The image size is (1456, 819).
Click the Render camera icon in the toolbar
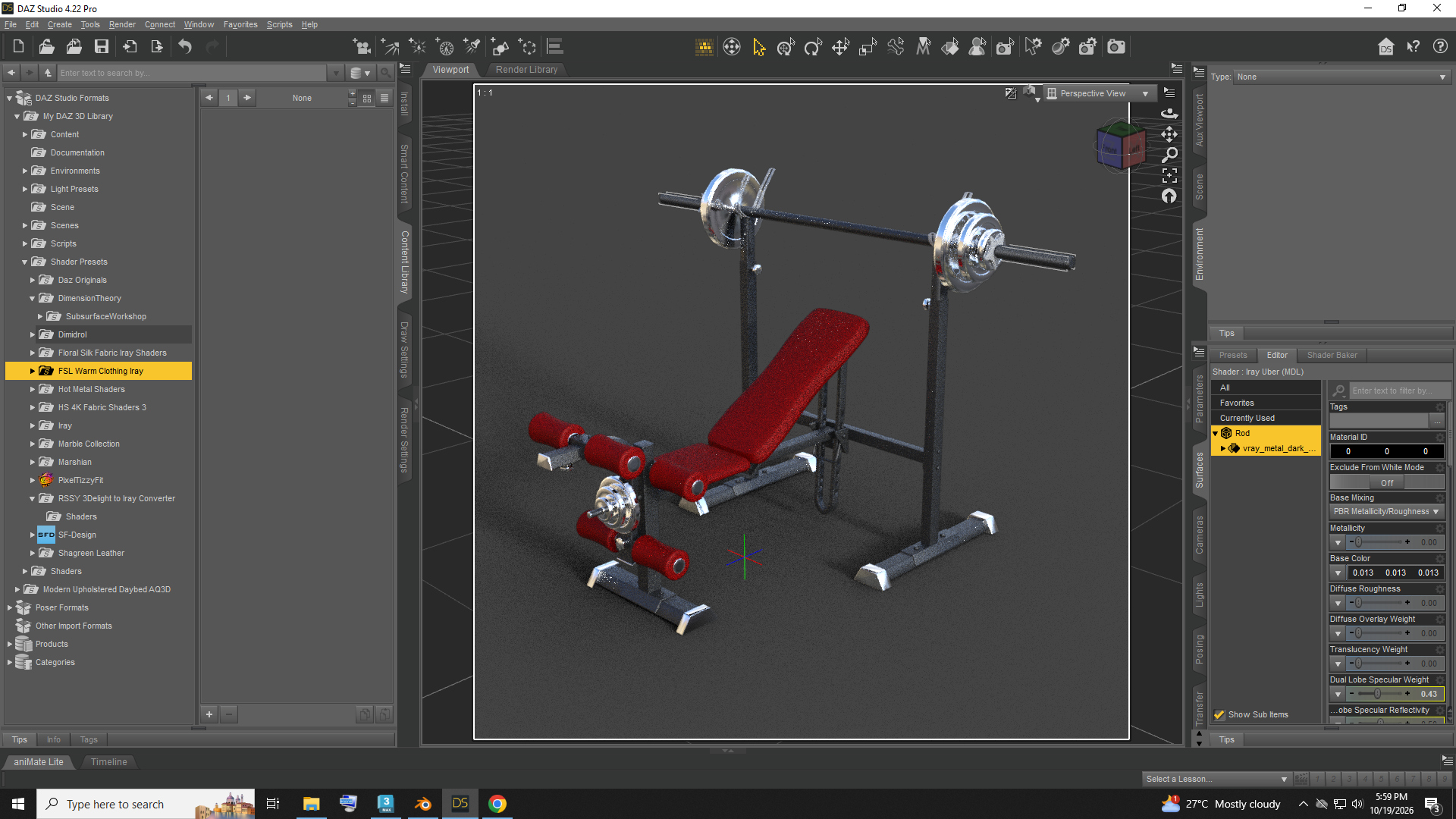tap(1116, 47)
